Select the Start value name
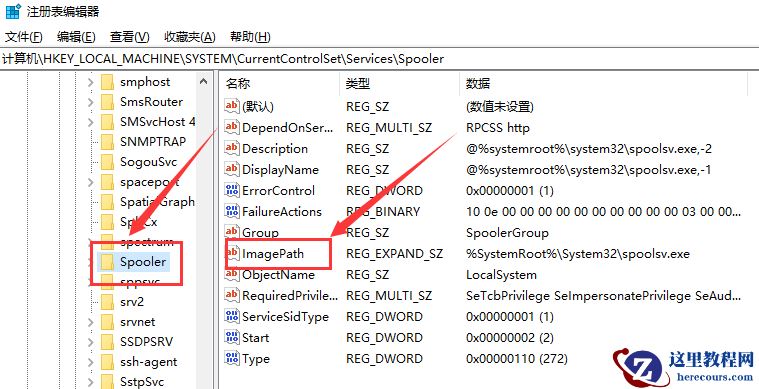The width and height of the screenshot is (759, 389). pyautogui.click(x=256, y=338)
